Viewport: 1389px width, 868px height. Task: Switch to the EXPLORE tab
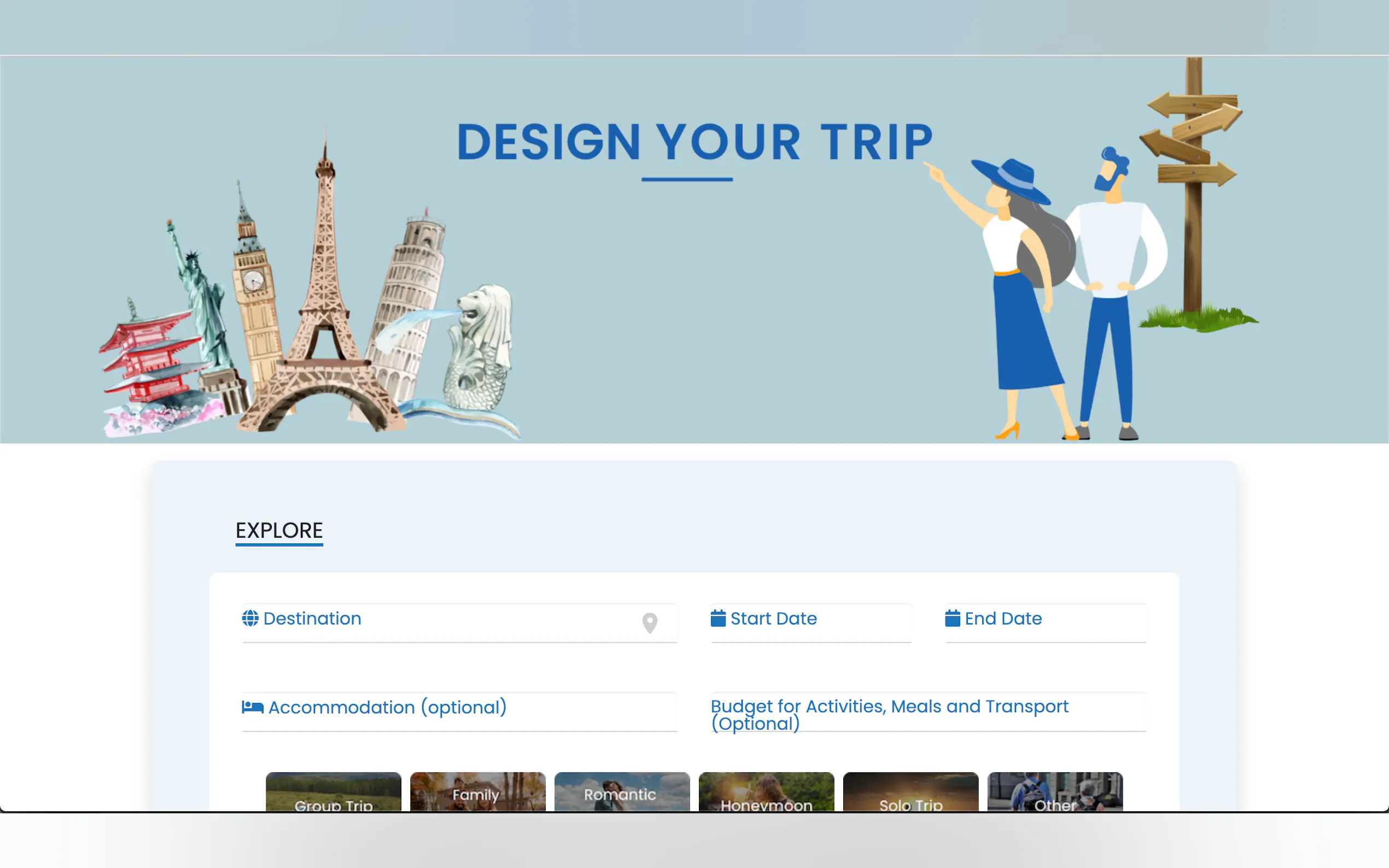[x=279, y=530]
